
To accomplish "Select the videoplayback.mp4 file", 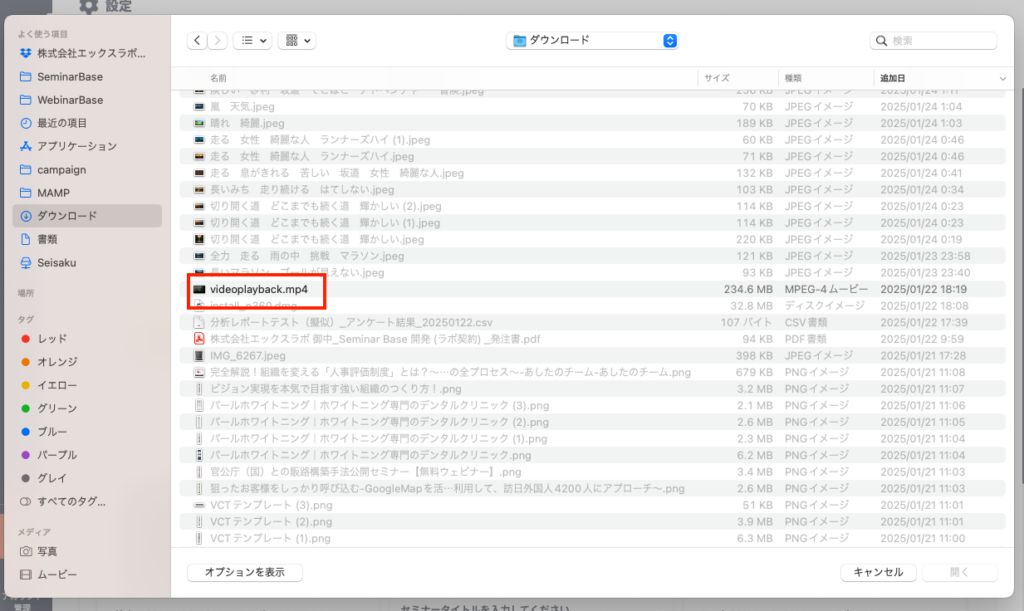I will (258, 289).
